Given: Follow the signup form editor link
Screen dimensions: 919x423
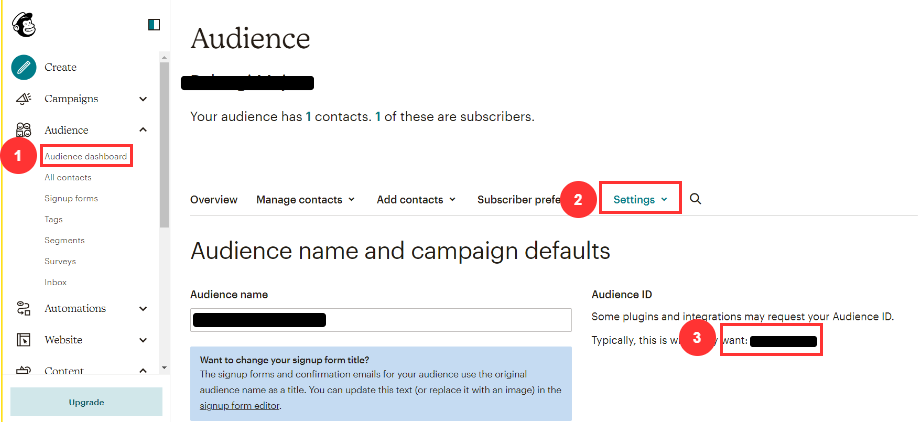Looking at the screenshot, I should pos(239,405).
